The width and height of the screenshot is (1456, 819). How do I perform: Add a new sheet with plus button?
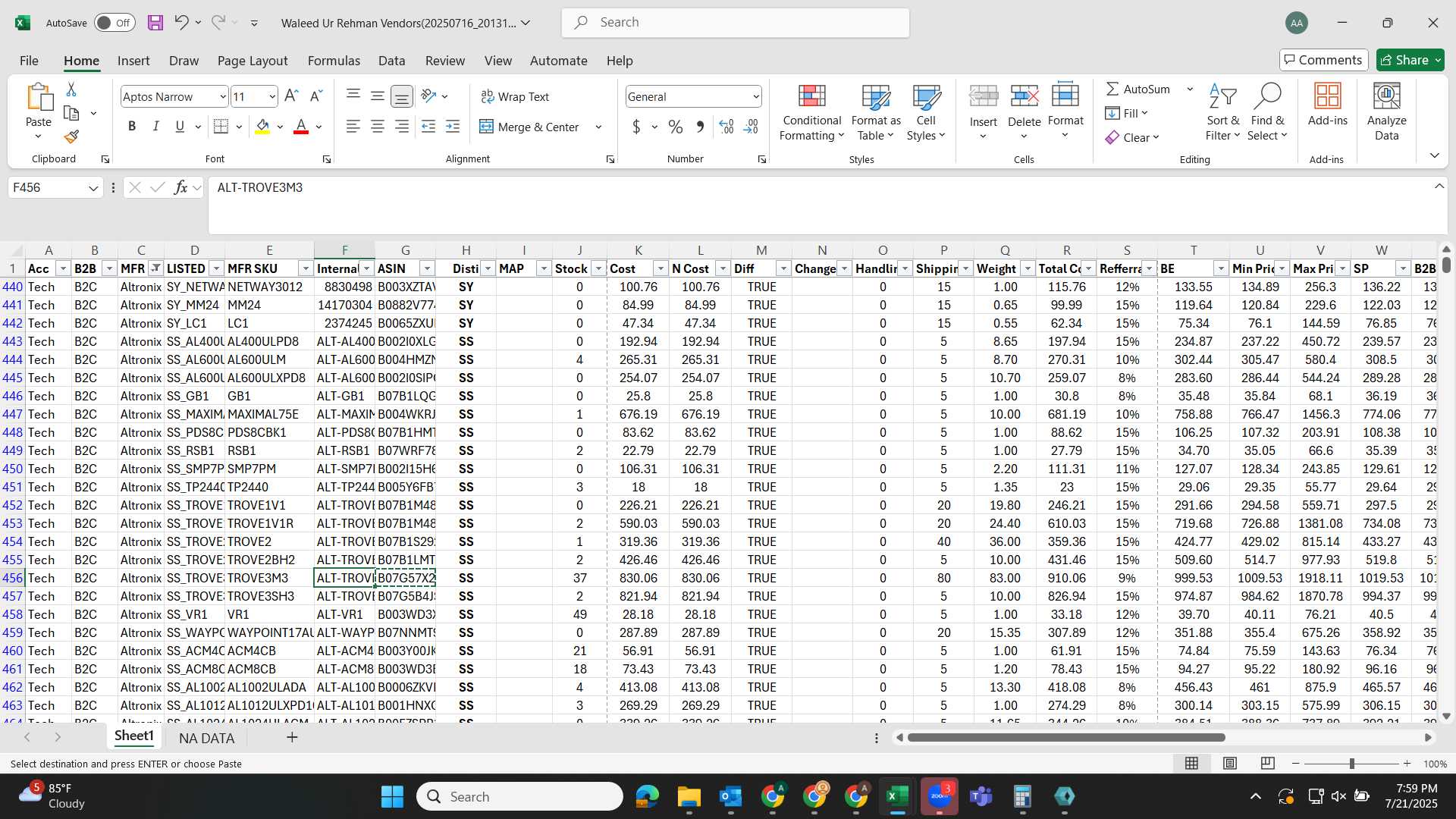click(x=291, y=737)
